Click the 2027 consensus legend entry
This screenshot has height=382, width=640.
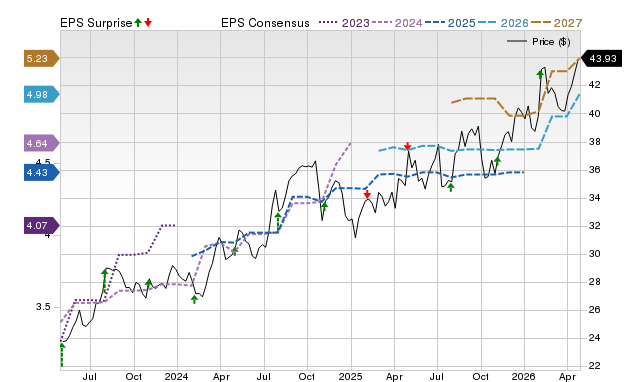[x=556, y=23]
